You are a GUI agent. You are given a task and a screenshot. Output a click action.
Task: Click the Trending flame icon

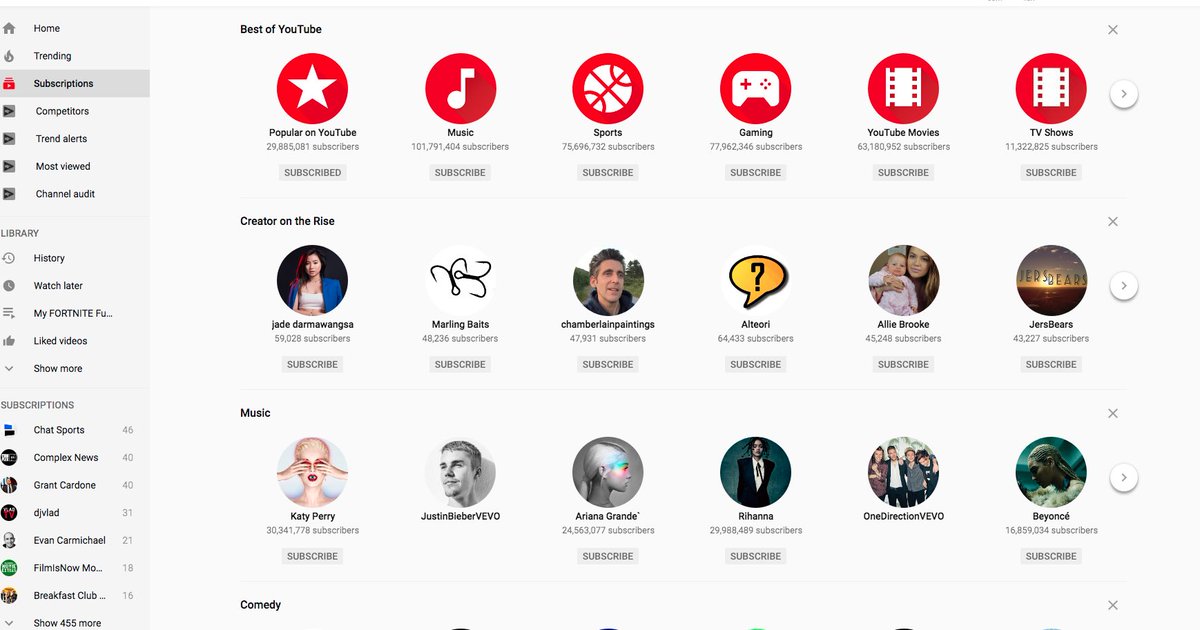[x=9, y=56]
